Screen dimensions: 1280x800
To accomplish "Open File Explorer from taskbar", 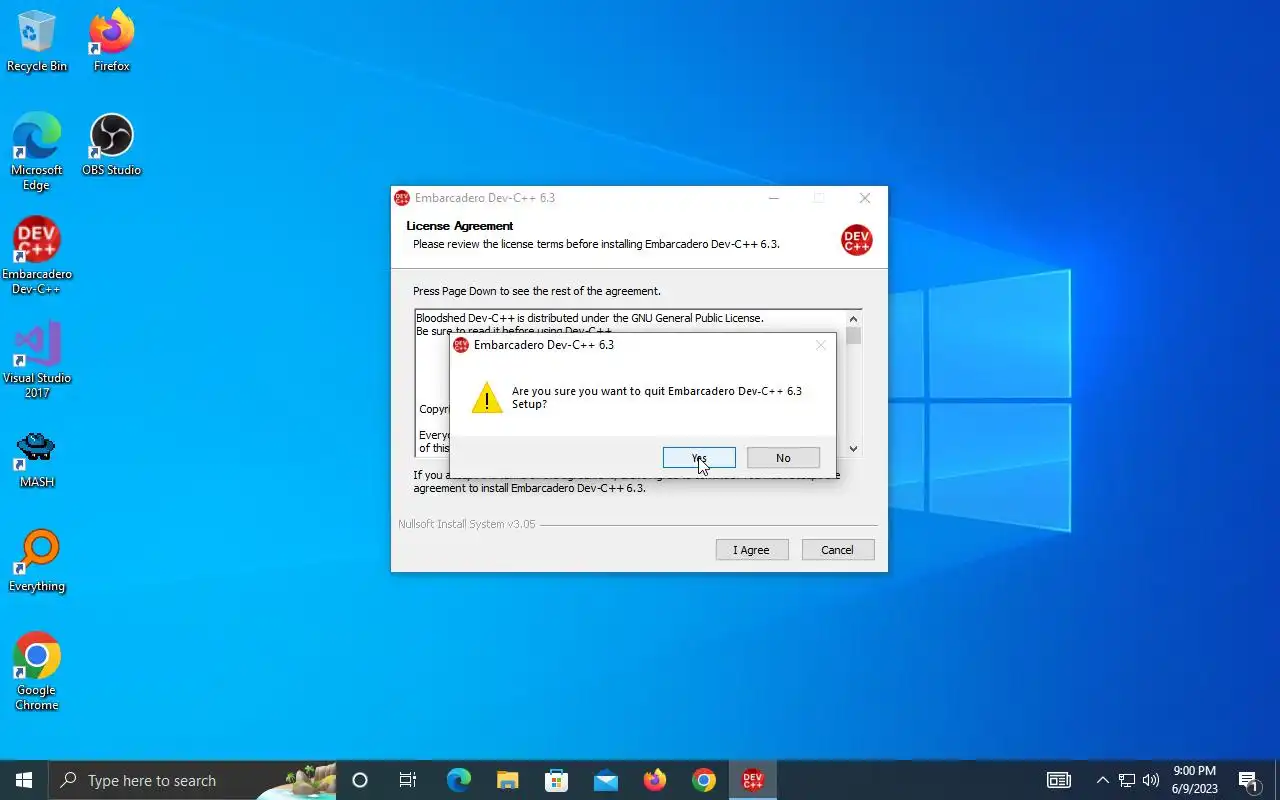I will [507, 780].
